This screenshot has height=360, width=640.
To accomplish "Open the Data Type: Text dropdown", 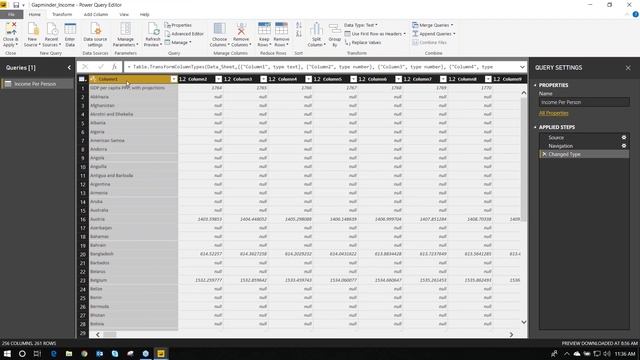I will 361,25.
